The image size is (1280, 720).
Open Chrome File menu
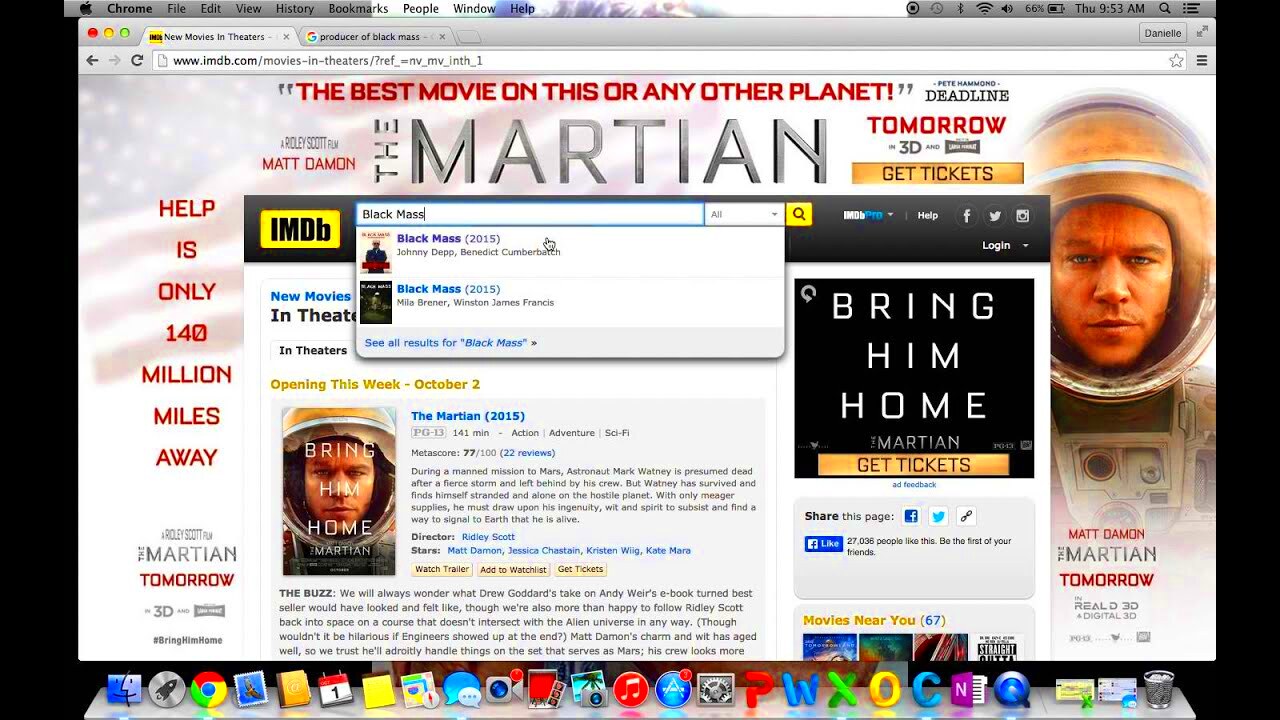tap(176, 8)
